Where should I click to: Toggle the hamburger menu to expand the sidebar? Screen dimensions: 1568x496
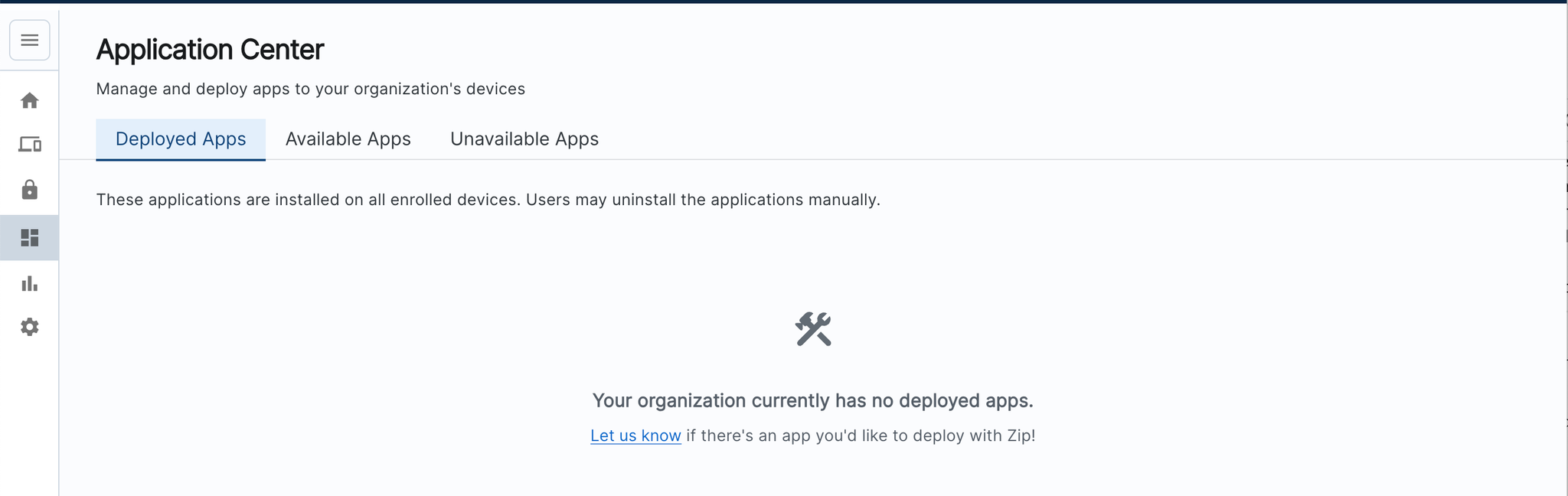(x=30, y=40)
